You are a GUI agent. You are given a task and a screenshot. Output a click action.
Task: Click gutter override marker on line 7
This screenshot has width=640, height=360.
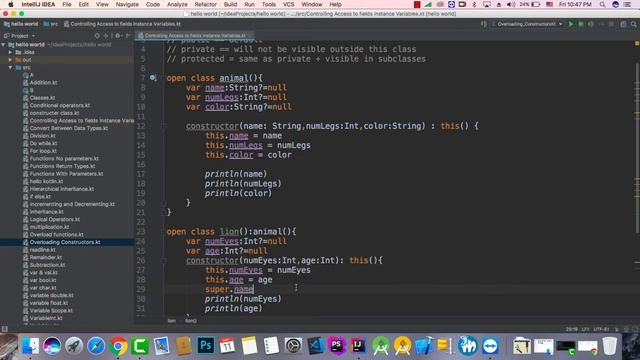(153, 78)
